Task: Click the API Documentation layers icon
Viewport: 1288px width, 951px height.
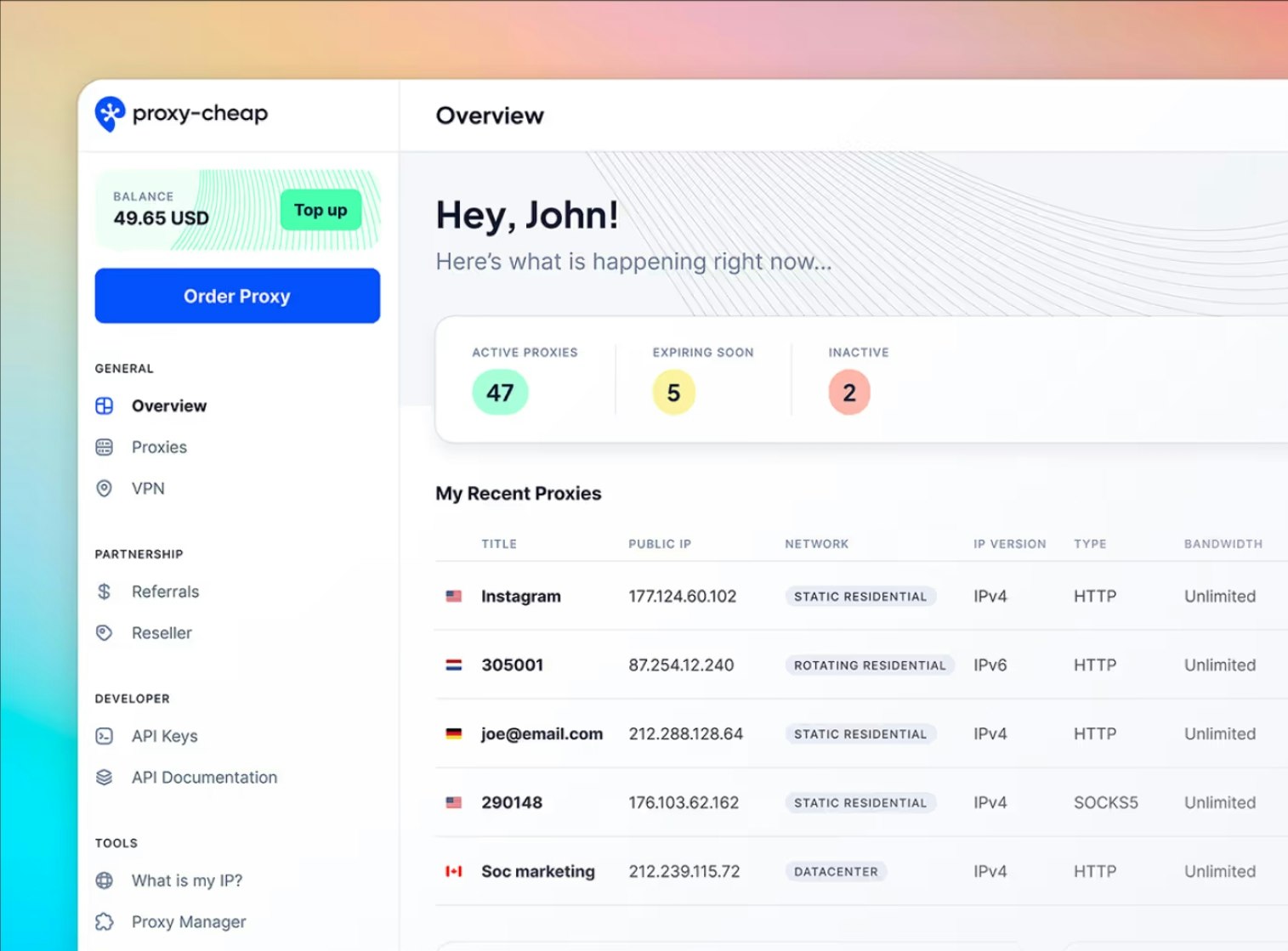Action: tap(105, 778)
